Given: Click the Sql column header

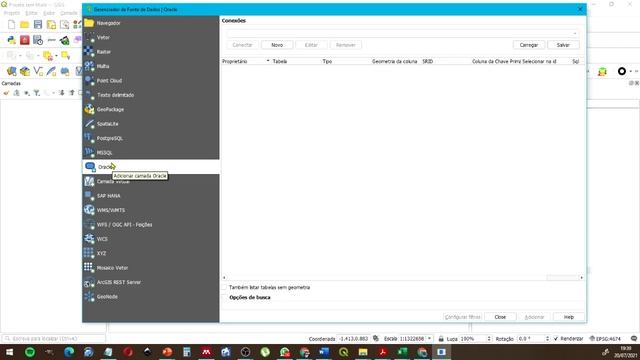Looking at the screenshot, I should pyautogui.click(x=576, y=61).
